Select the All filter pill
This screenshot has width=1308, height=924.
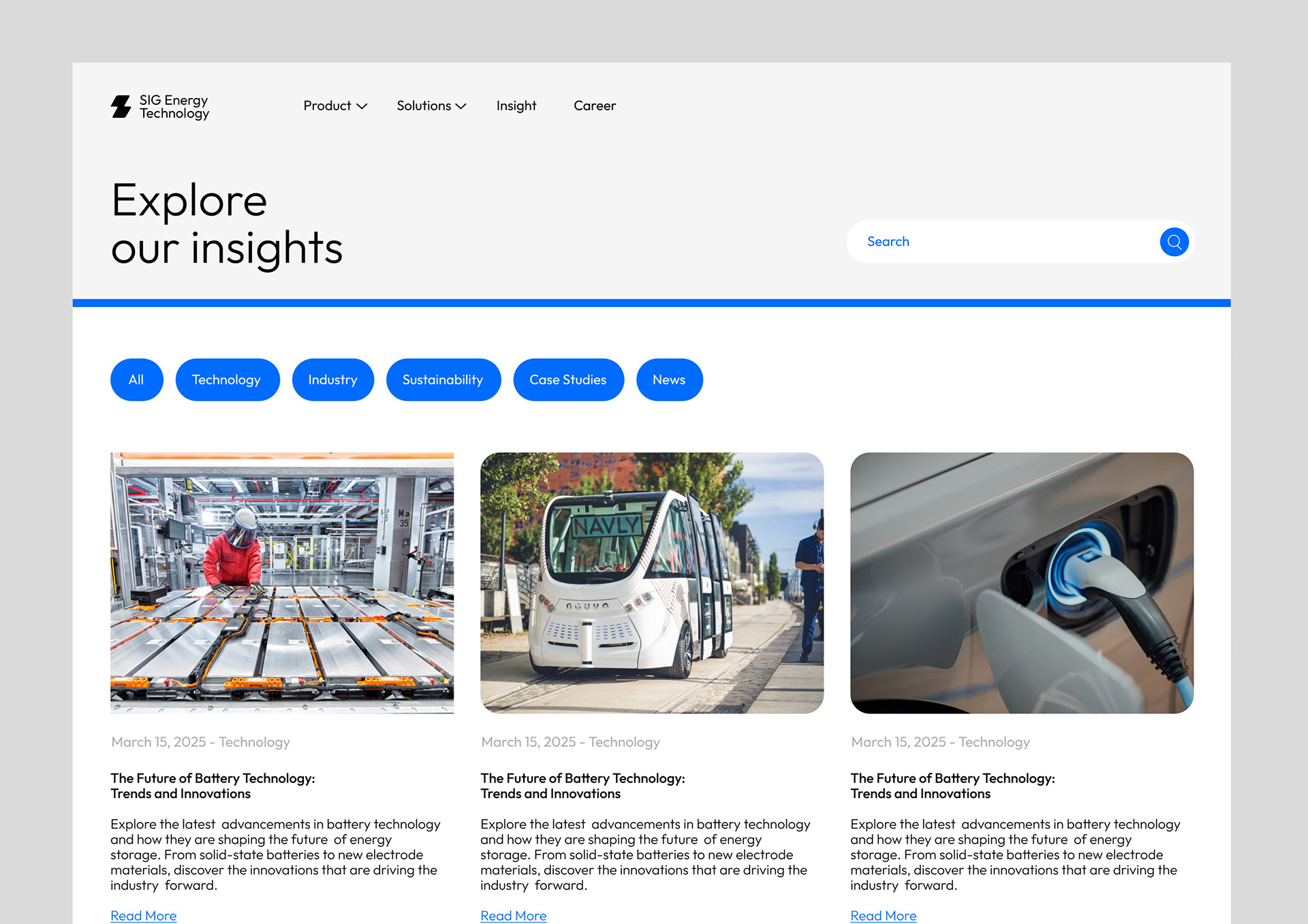(x=136, y=379)
